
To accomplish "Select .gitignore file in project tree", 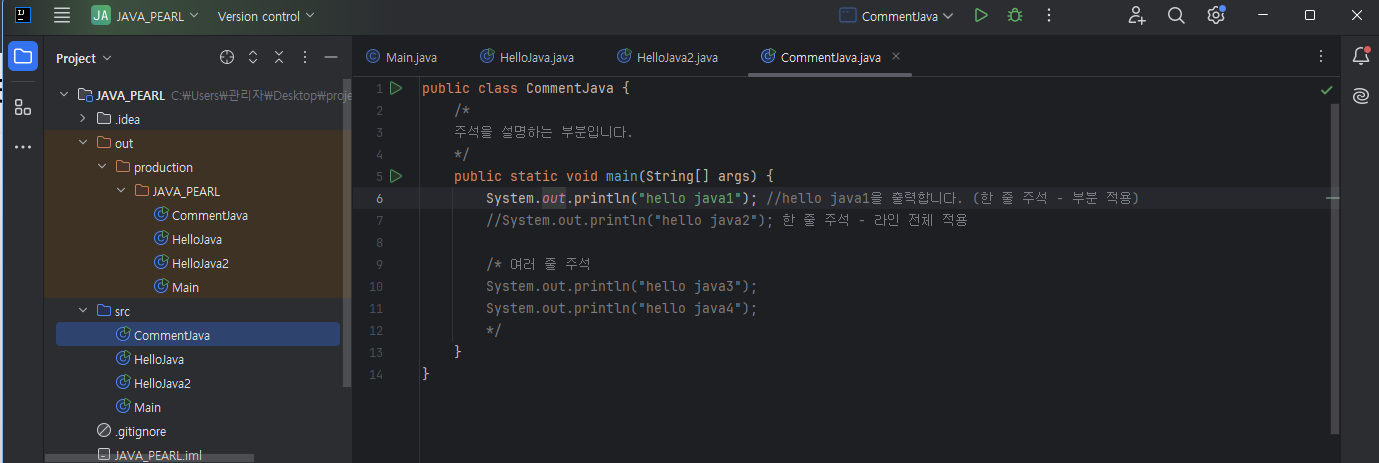I will click(140, 431).
